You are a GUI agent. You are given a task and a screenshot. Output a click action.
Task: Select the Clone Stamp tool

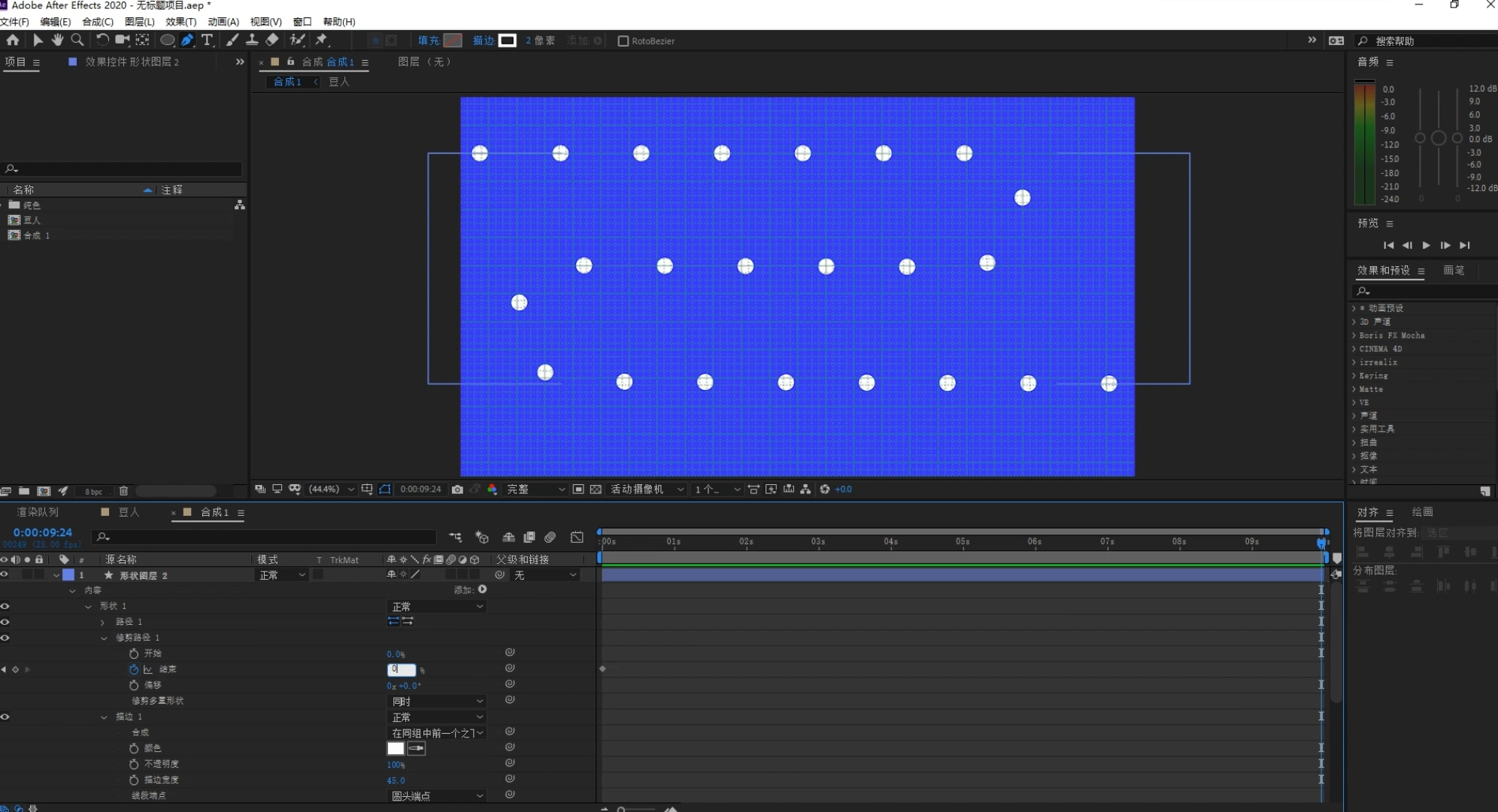[x=252, y=40]
